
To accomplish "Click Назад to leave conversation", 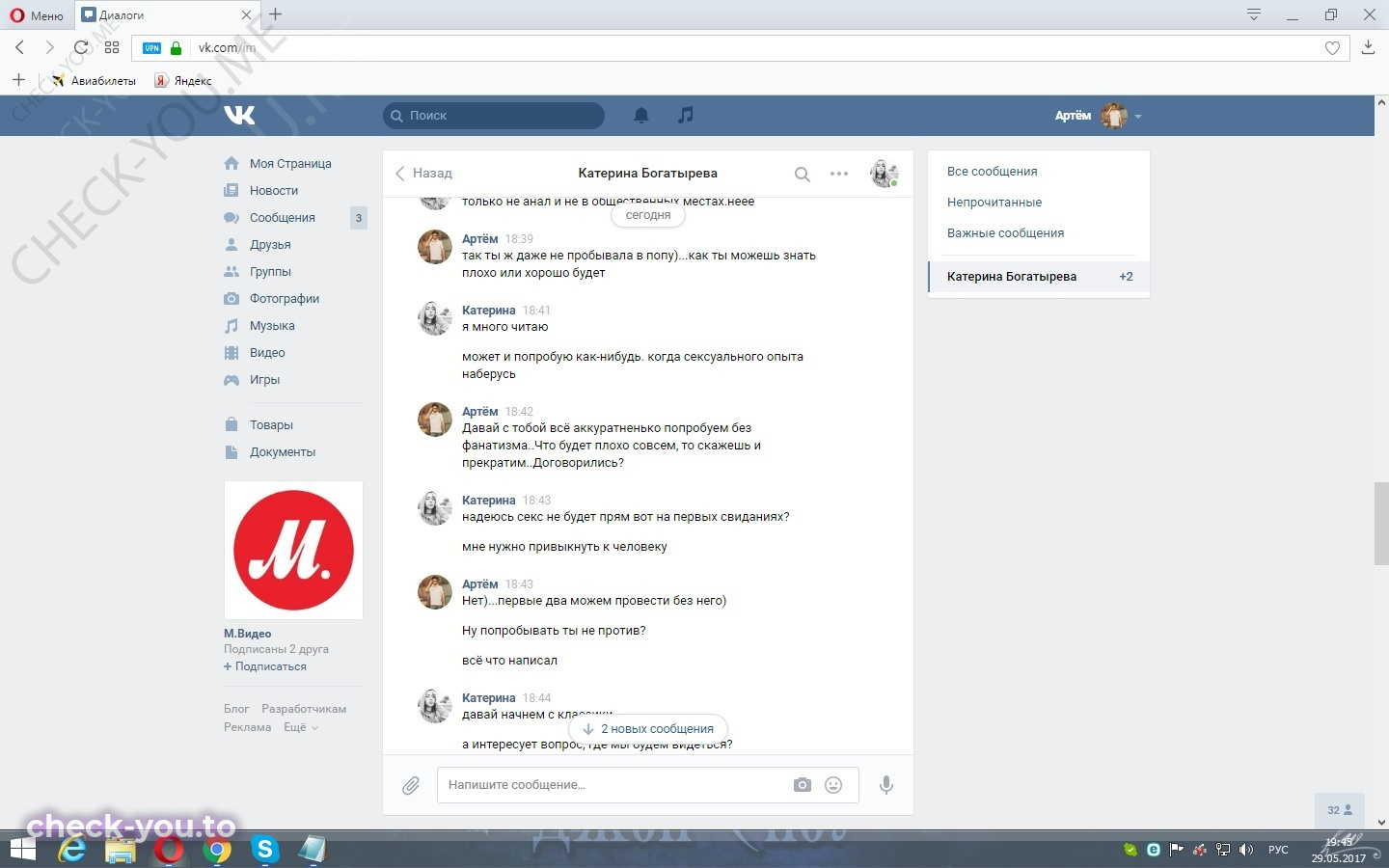I will tap(423, 174).
